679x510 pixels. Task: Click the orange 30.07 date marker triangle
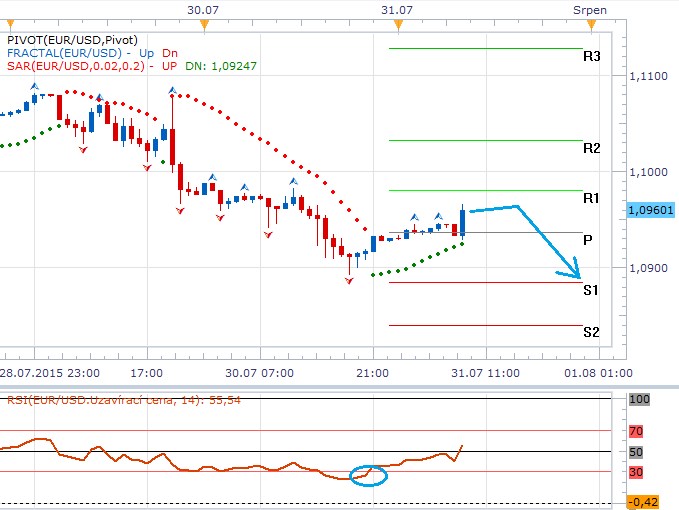tap(204, 22)
